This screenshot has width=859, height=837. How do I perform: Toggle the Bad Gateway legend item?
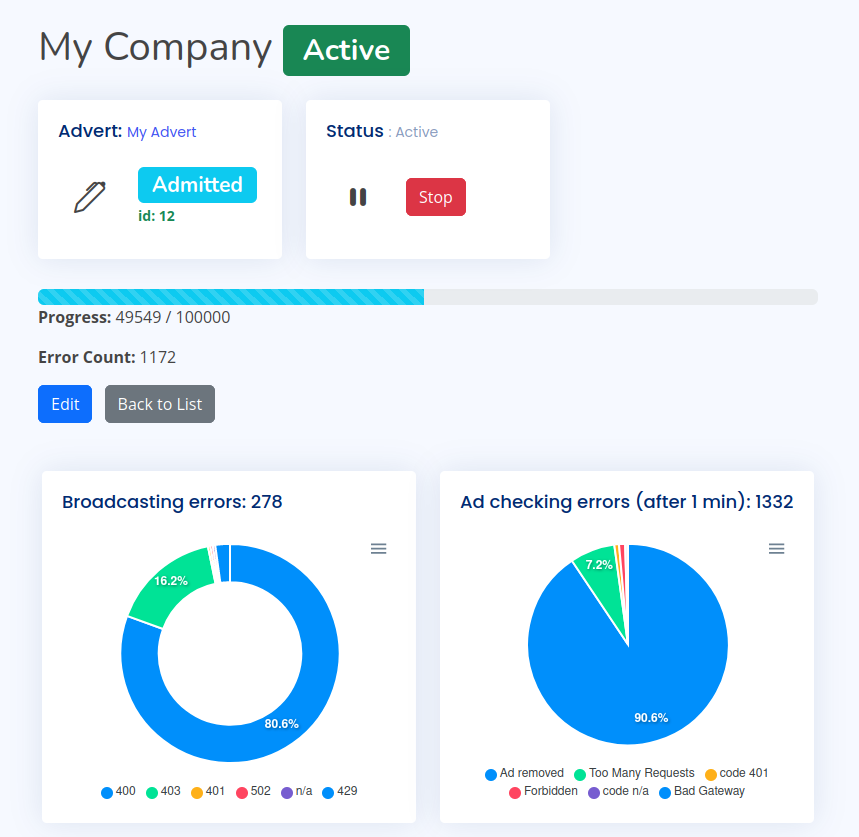point(702,792)
